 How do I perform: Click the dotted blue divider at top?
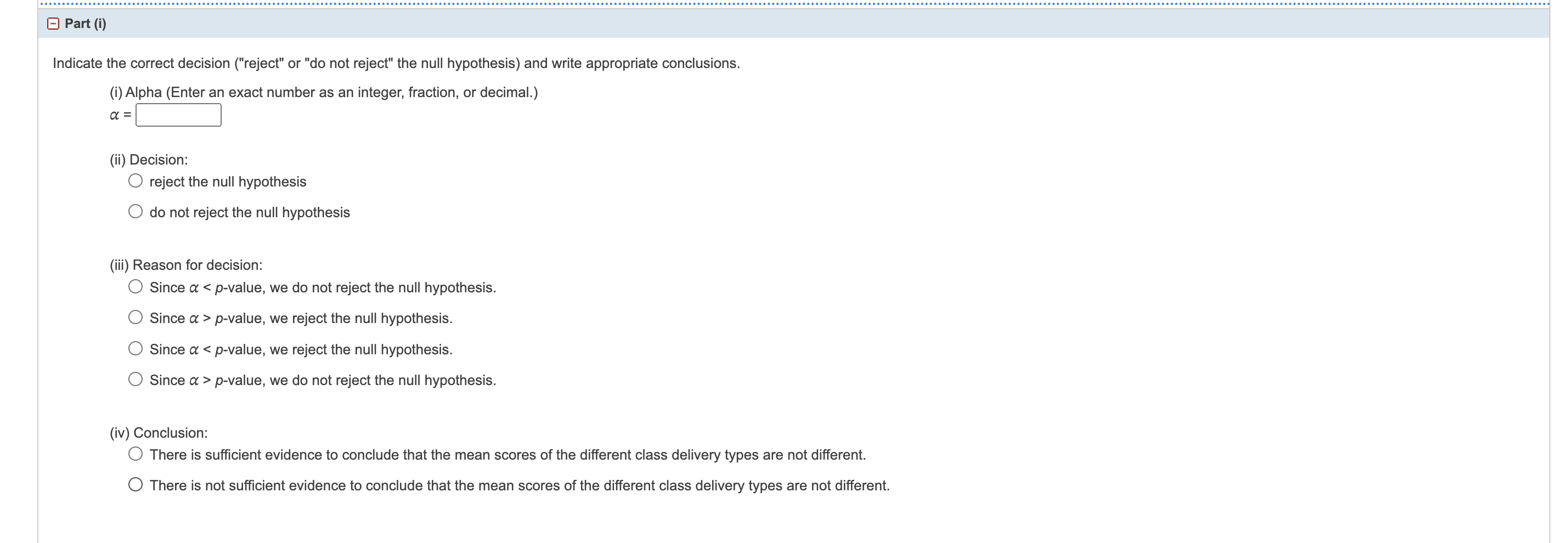click(784, 5)
